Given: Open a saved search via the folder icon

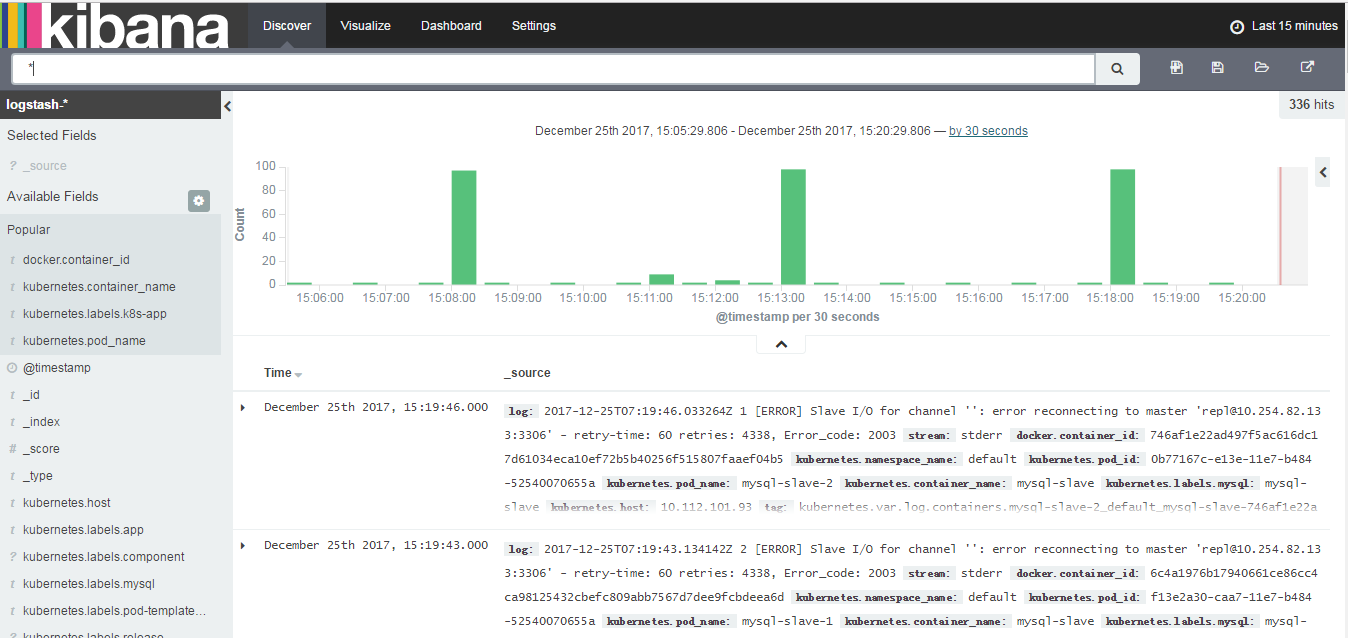Looking at the screenshot, I should click(1261, 67).
